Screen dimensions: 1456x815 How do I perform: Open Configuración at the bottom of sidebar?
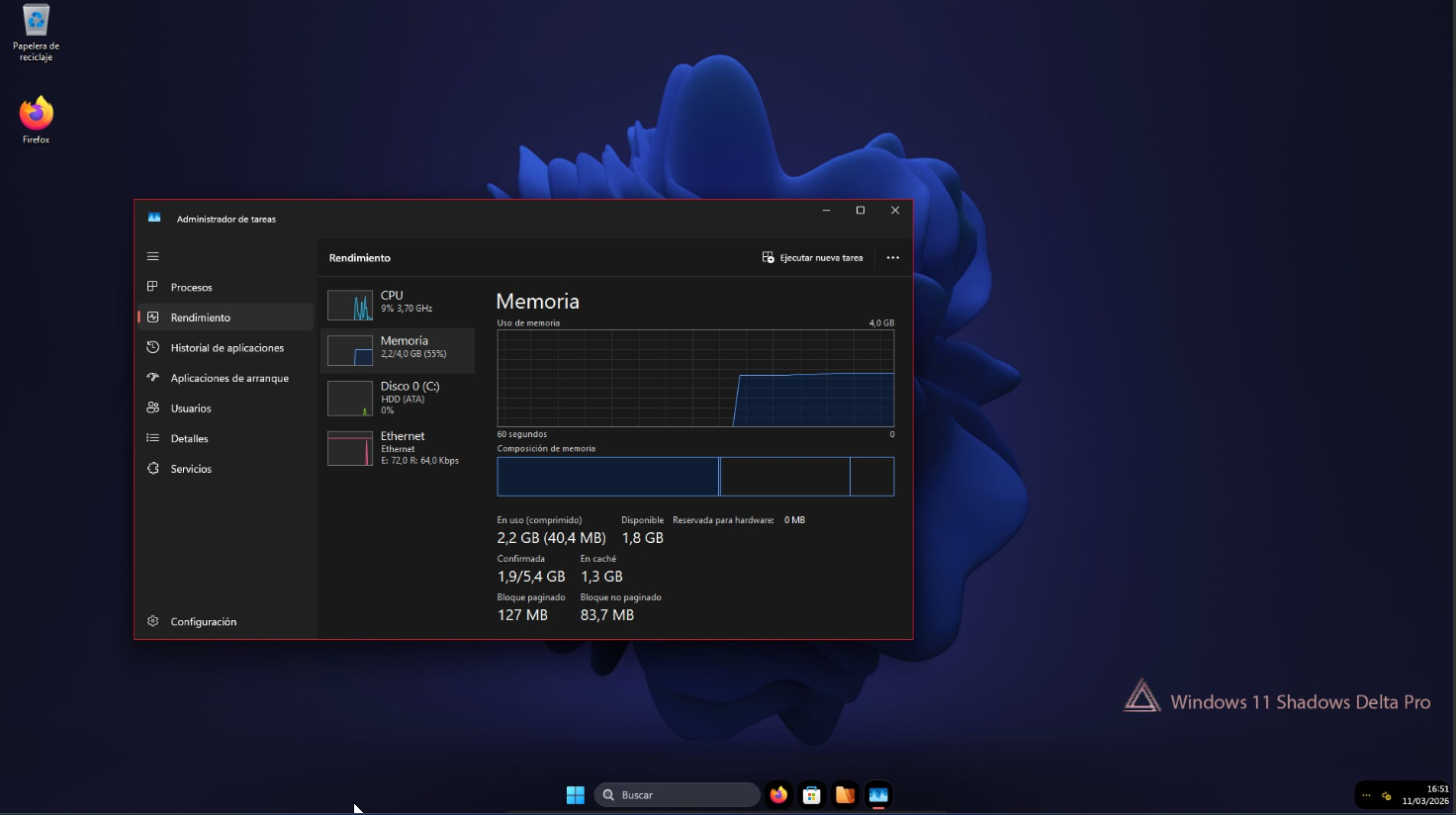[x=226, y=621]
